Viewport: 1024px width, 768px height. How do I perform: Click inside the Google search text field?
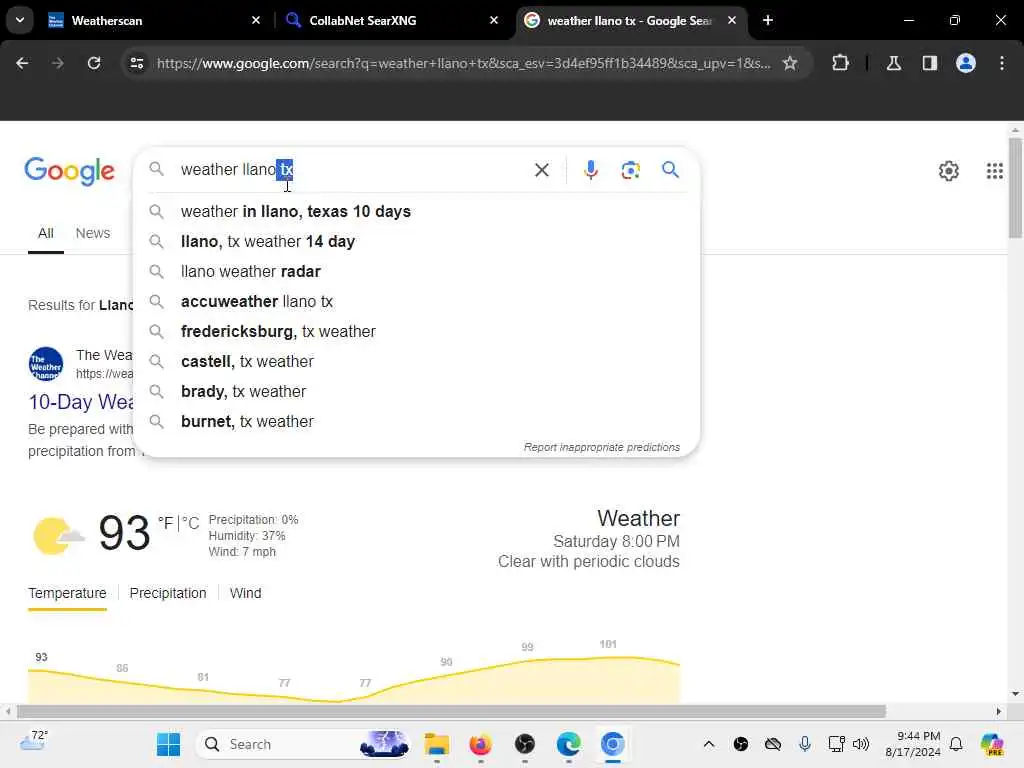[x=349, y=170]
